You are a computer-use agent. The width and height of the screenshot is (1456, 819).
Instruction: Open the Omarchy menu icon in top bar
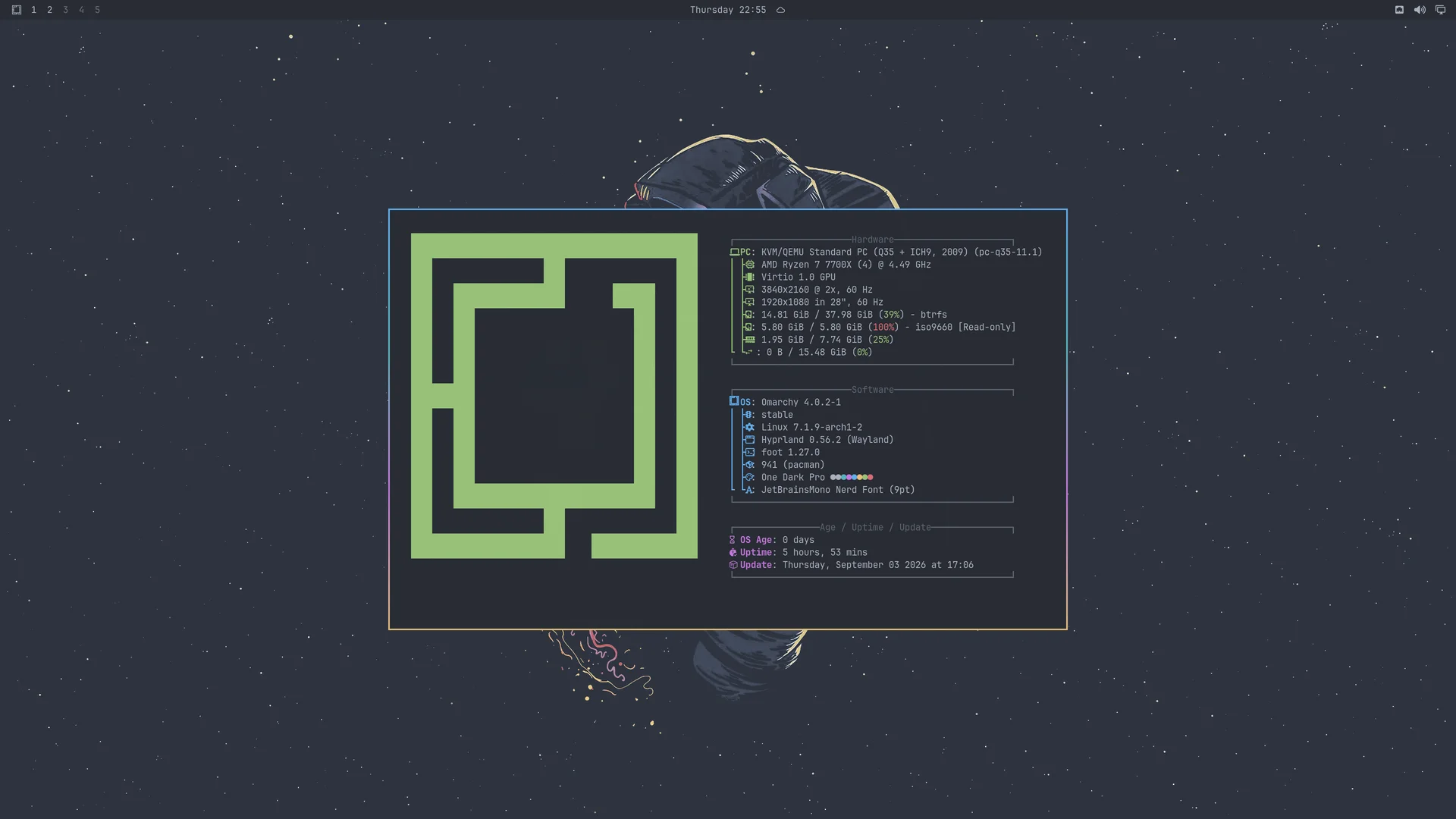pyautogui.click(x=16, y=10)
